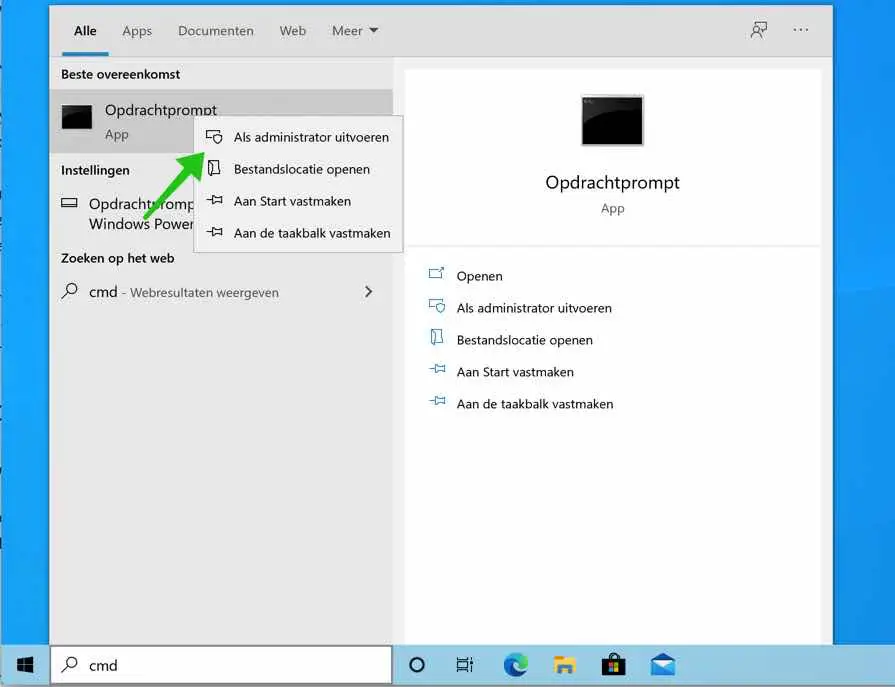Click the file location icon in context menu

pyautogui.click(x=214, y=168)
